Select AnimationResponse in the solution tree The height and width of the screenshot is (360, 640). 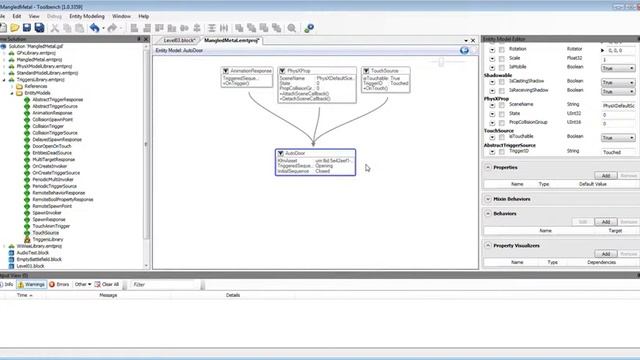(52, 113)
